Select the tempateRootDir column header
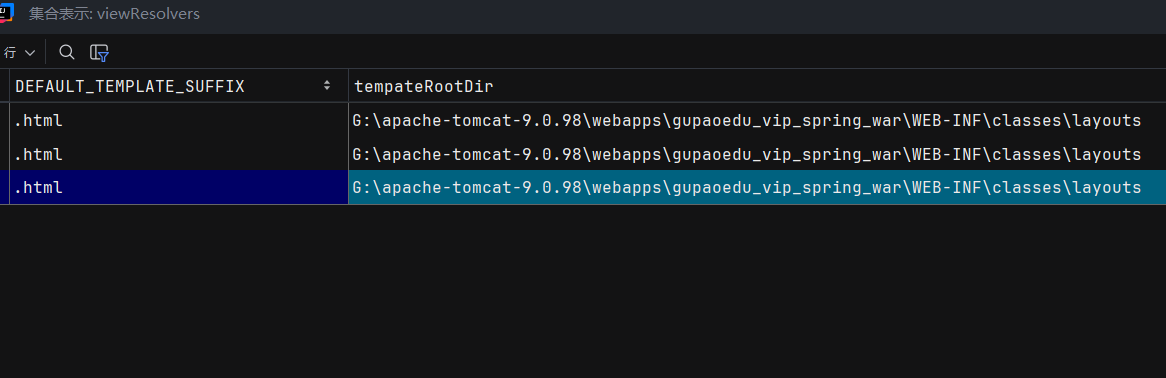This screenshot has height=378, width=1166. point(757,86)
